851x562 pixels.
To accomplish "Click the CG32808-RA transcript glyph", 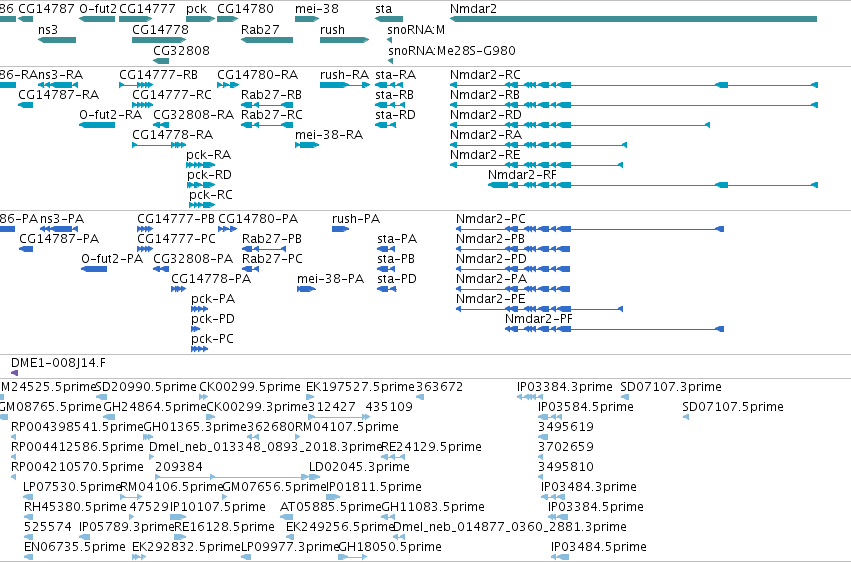I will [161, 125].
